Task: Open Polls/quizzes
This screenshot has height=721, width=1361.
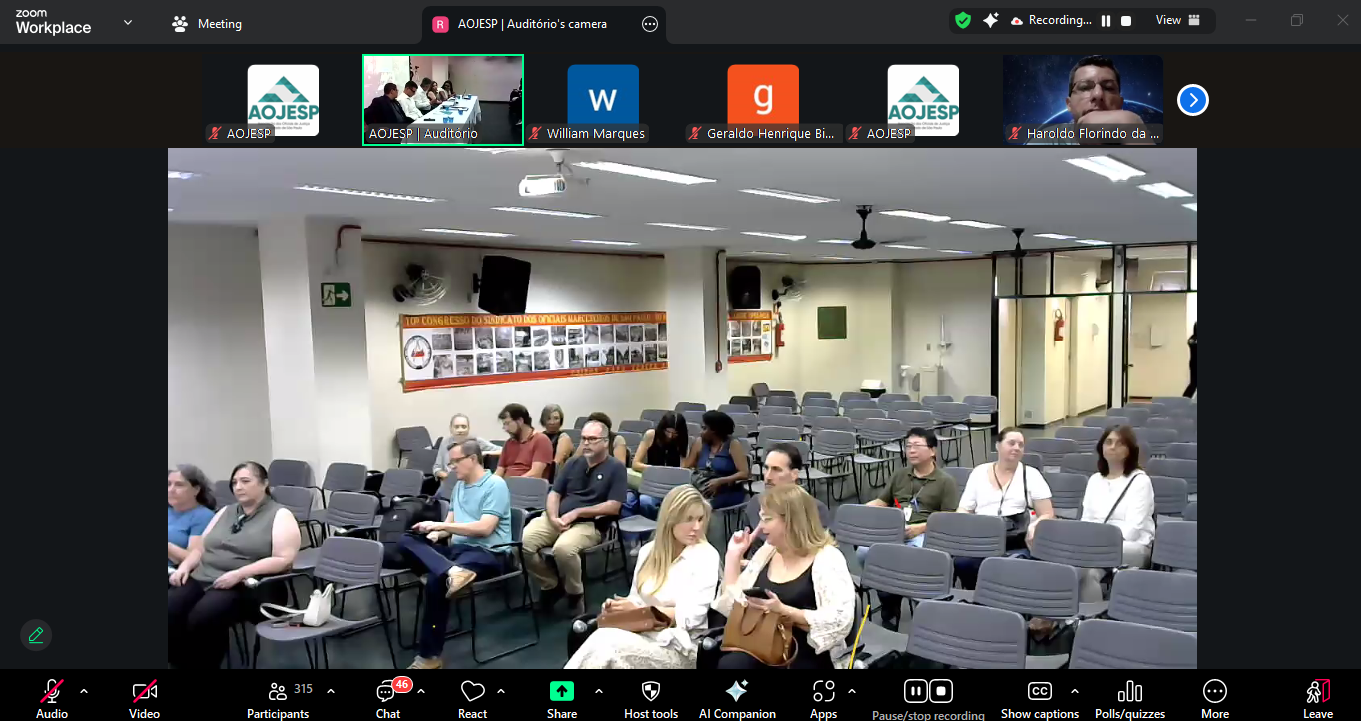Action: [x=1129, y=697]
